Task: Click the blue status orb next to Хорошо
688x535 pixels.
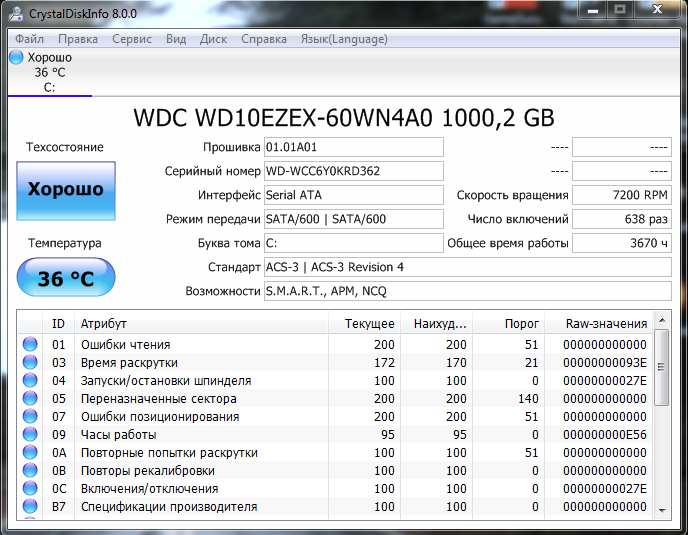Action: (16, 57)
